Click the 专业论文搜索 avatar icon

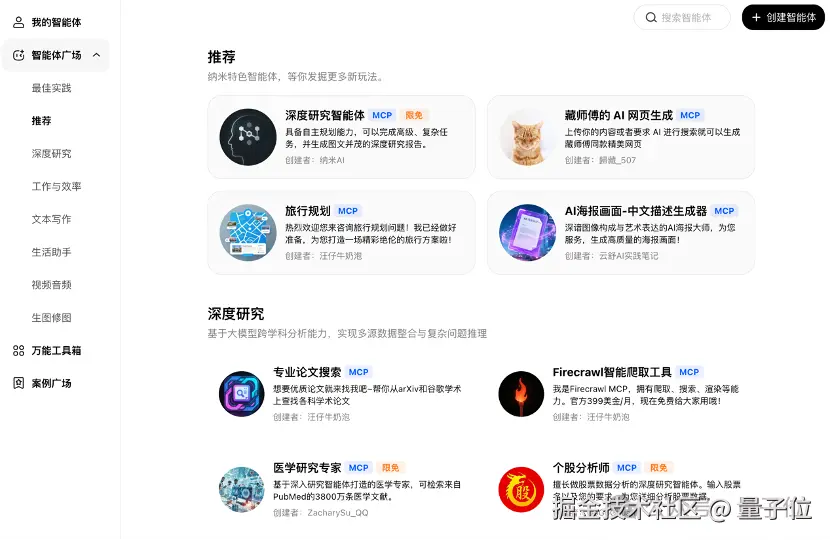click(x=241, y=394)
